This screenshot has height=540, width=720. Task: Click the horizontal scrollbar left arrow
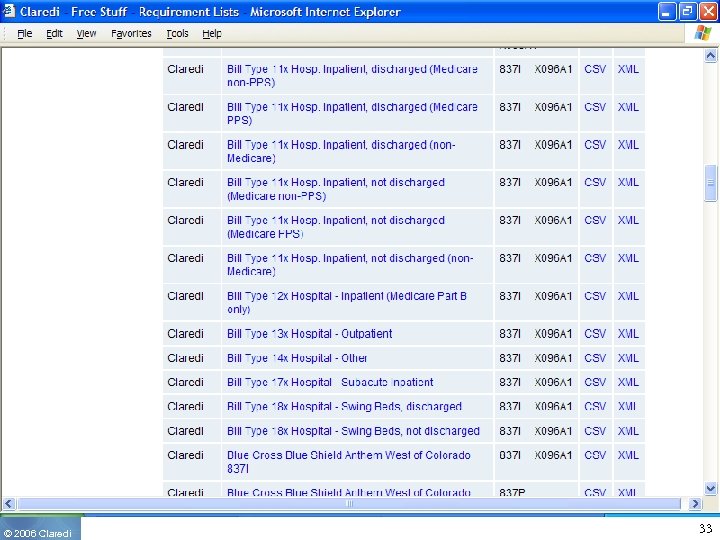(x=9, y=504)
